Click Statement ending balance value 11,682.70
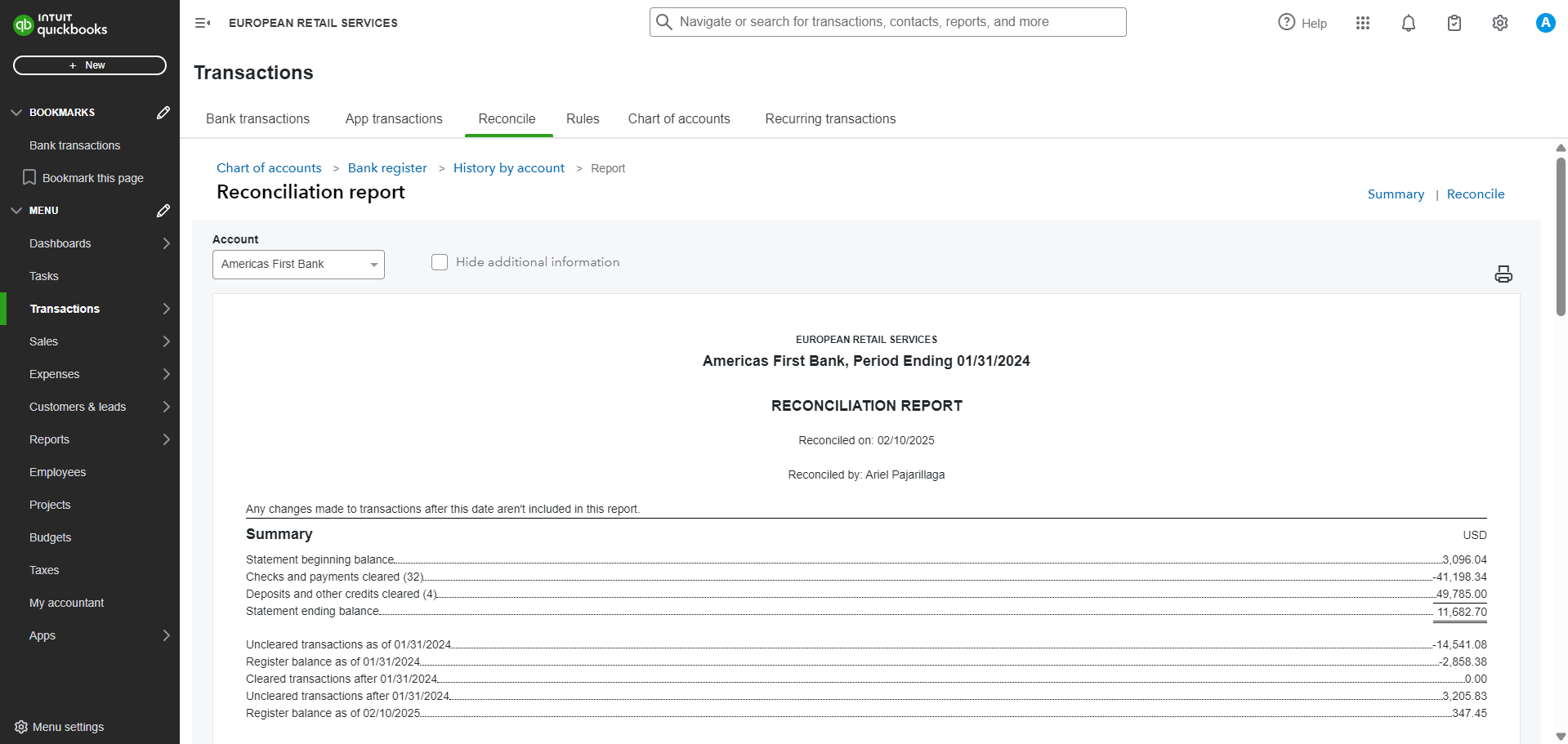The image size is (1568, 744). tap(1462, 612)
